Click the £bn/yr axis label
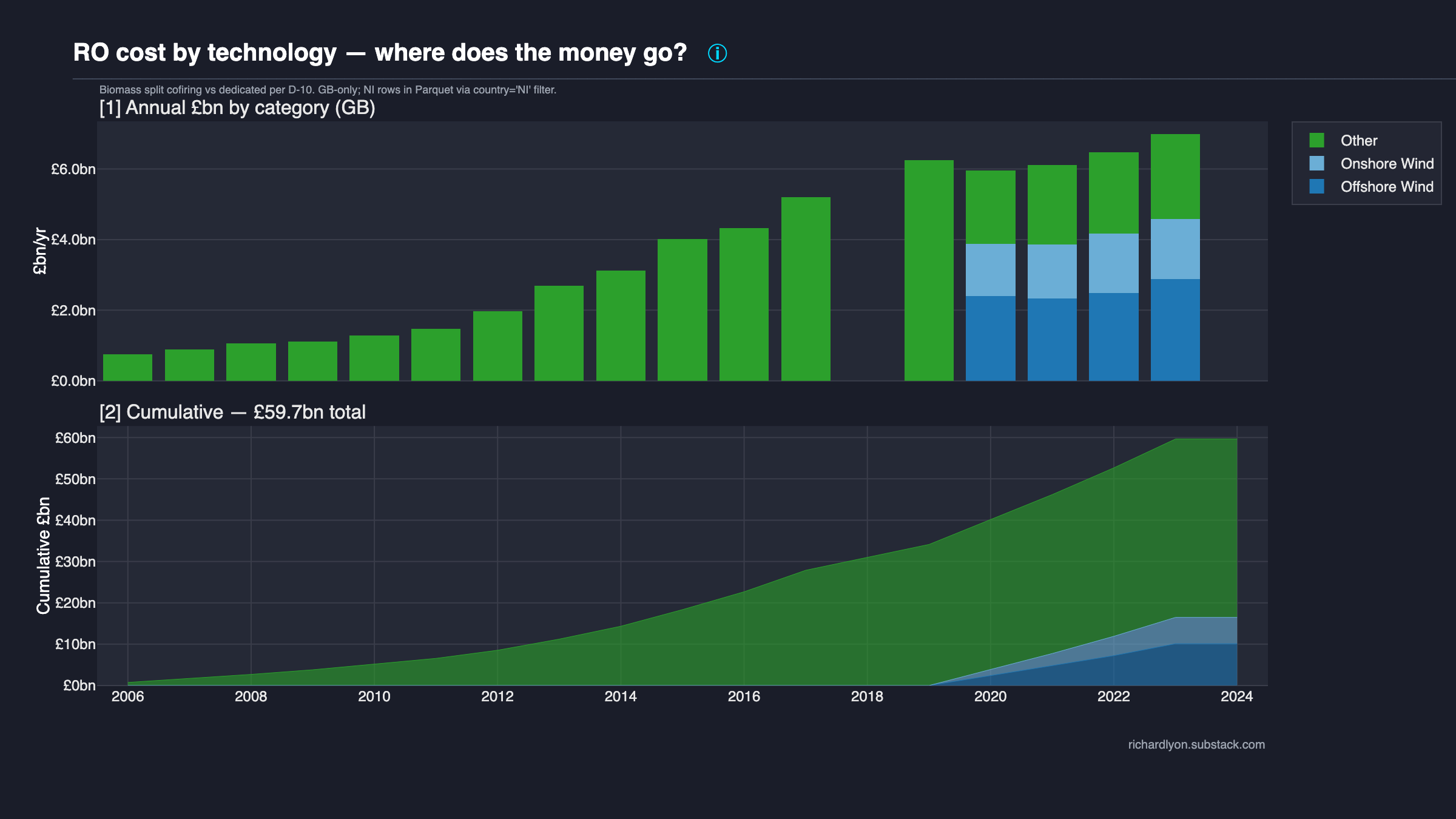This screenshot has height=819, width=1456. click(x=40, y=250)
